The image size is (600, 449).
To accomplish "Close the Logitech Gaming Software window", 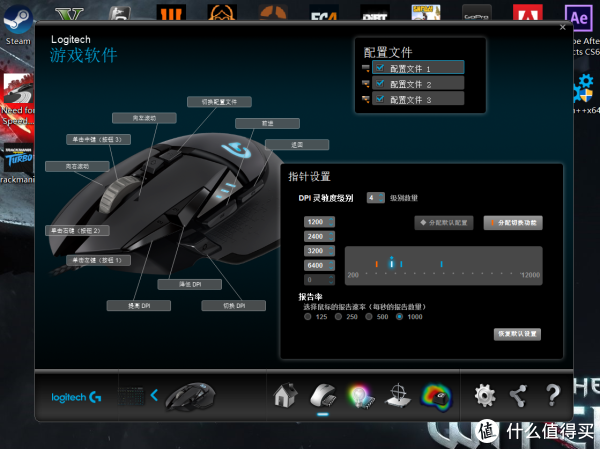I will [x=562, y=28].
